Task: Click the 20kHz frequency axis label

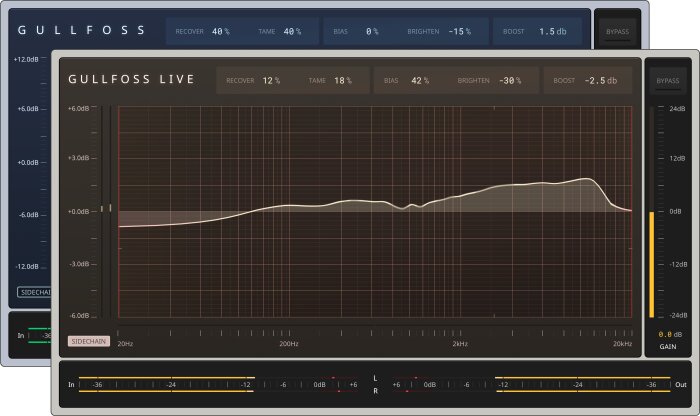Action: (622, 344)
